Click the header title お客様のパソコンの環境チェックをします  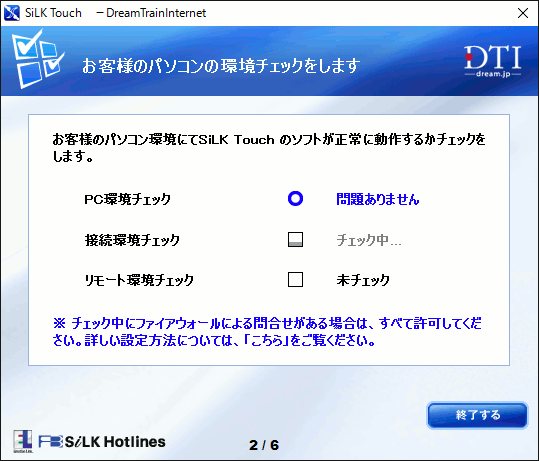[221, 66]
